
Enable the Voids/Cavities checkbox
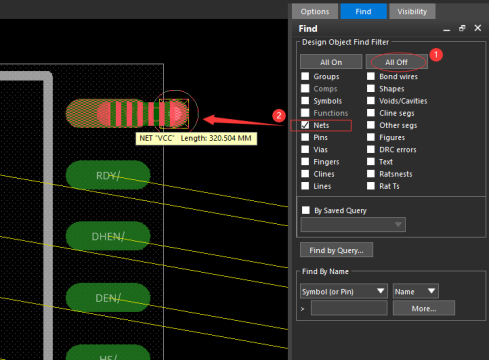(x=371, y=101)
